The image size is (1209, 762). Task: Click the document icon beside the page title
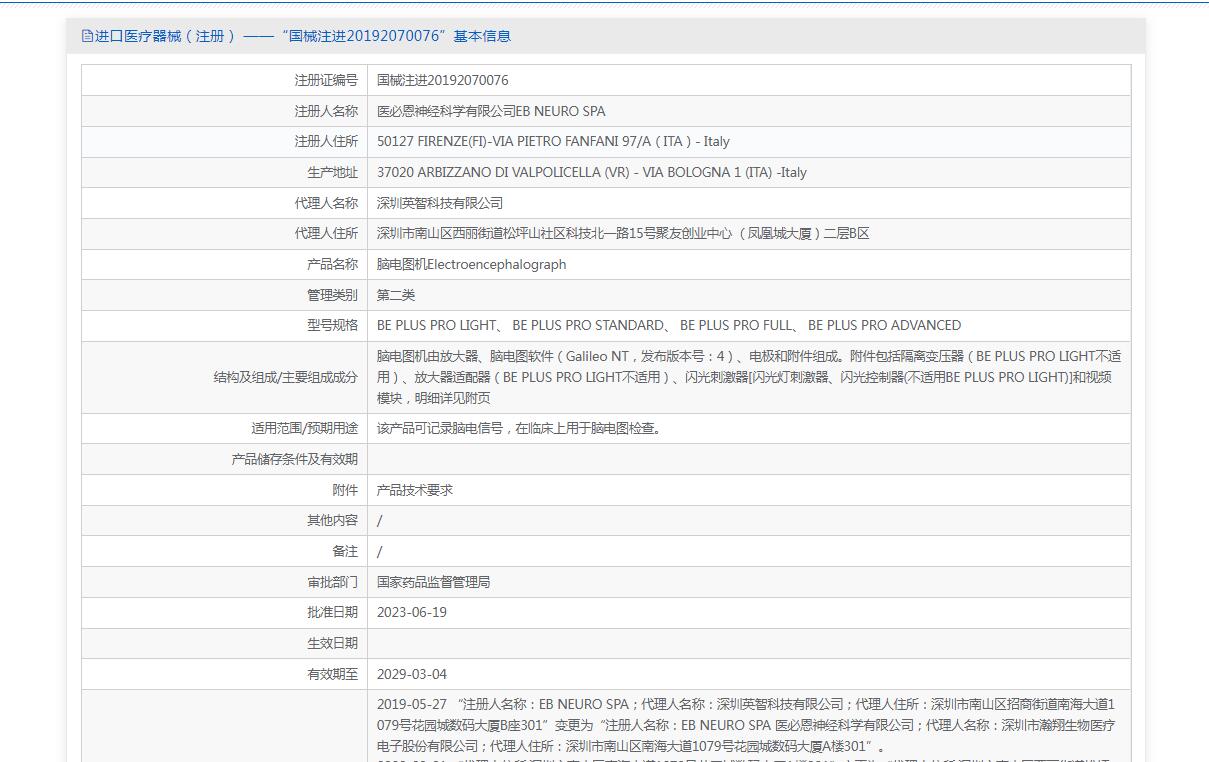point(87,36)
